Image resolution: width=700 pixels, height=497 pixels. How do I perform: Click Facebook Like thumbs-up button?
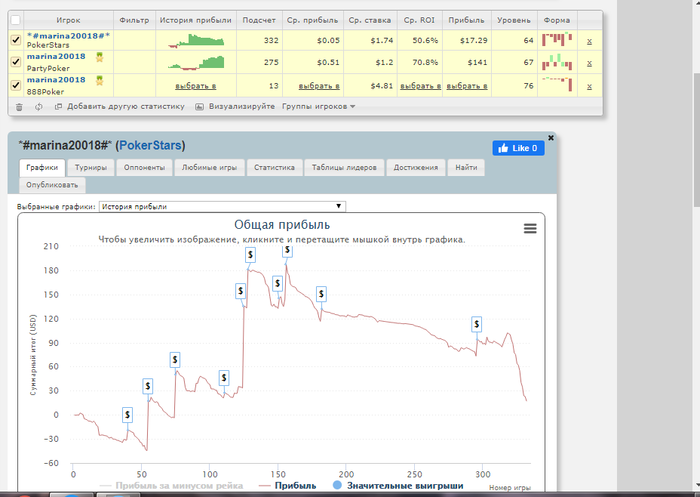point(518,148)
